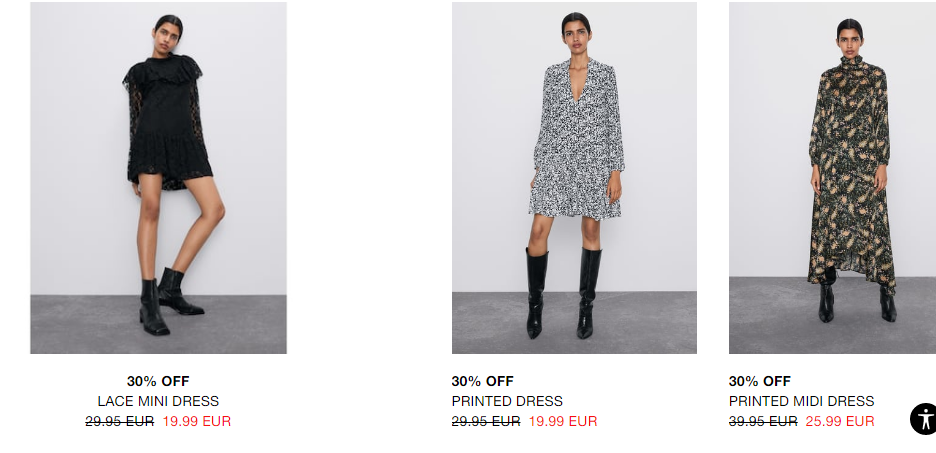Click the 25.99 EUR sale price
Image resolution: width=936 pixels, height=453 pixels.
[839, 421]
